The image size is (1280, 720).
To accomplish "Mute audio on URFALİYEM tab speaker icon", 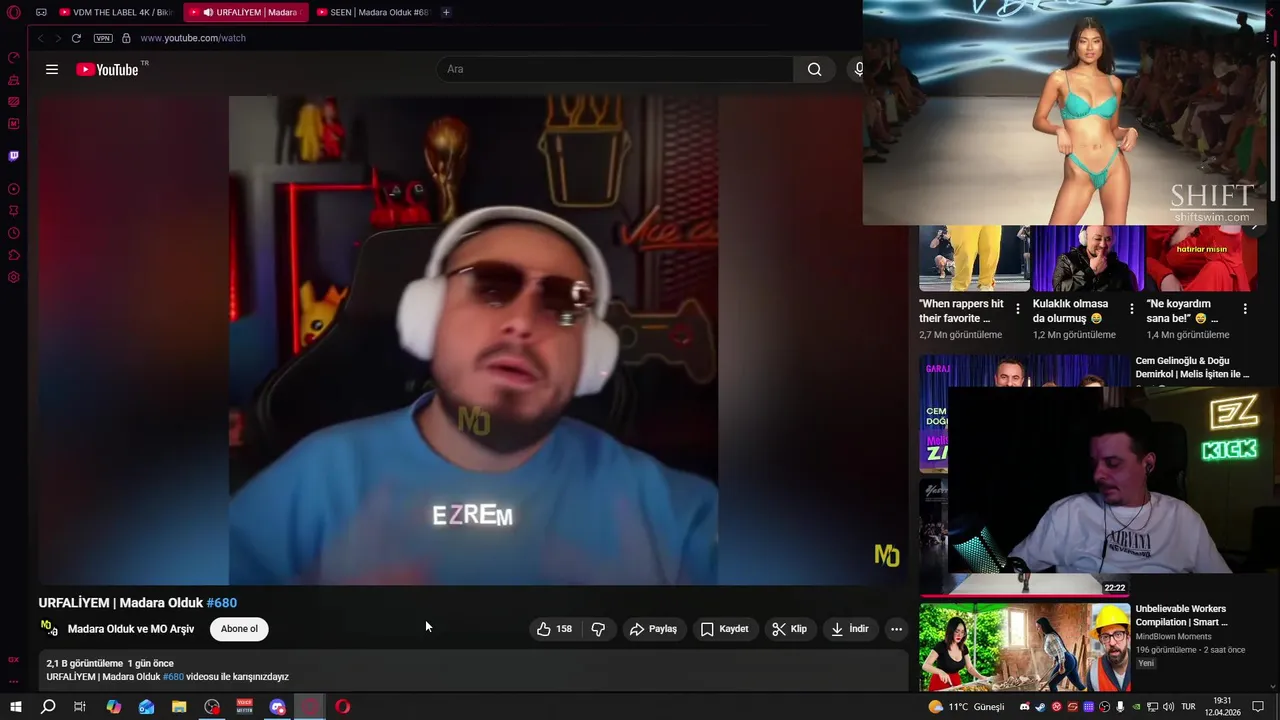I will [x=208, y=12].
